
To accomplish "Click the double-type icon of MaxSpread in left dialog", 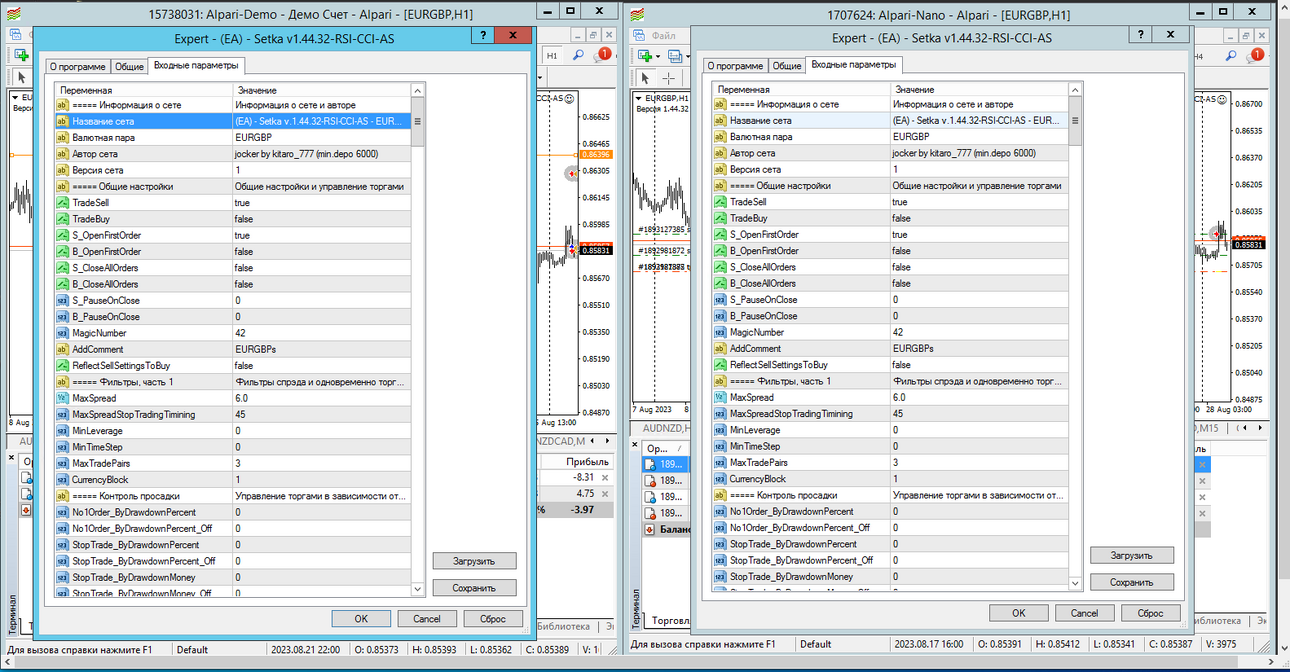I will 62,398.
